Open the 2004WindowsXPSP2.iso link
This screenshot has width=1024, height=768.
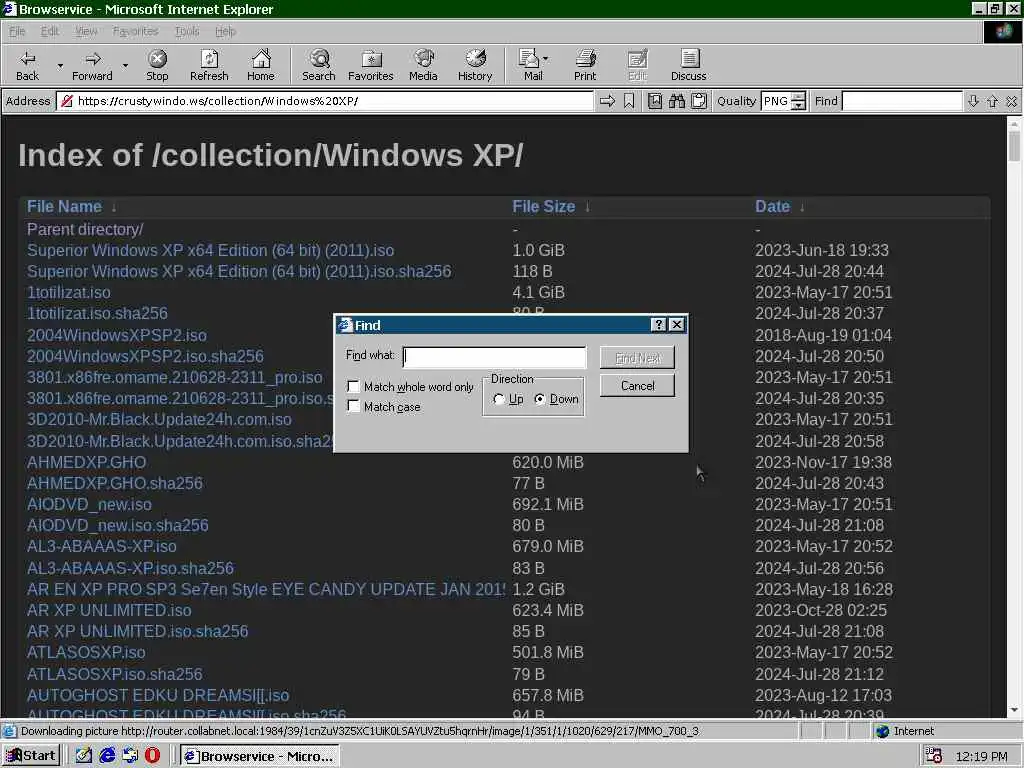point(117,336)
